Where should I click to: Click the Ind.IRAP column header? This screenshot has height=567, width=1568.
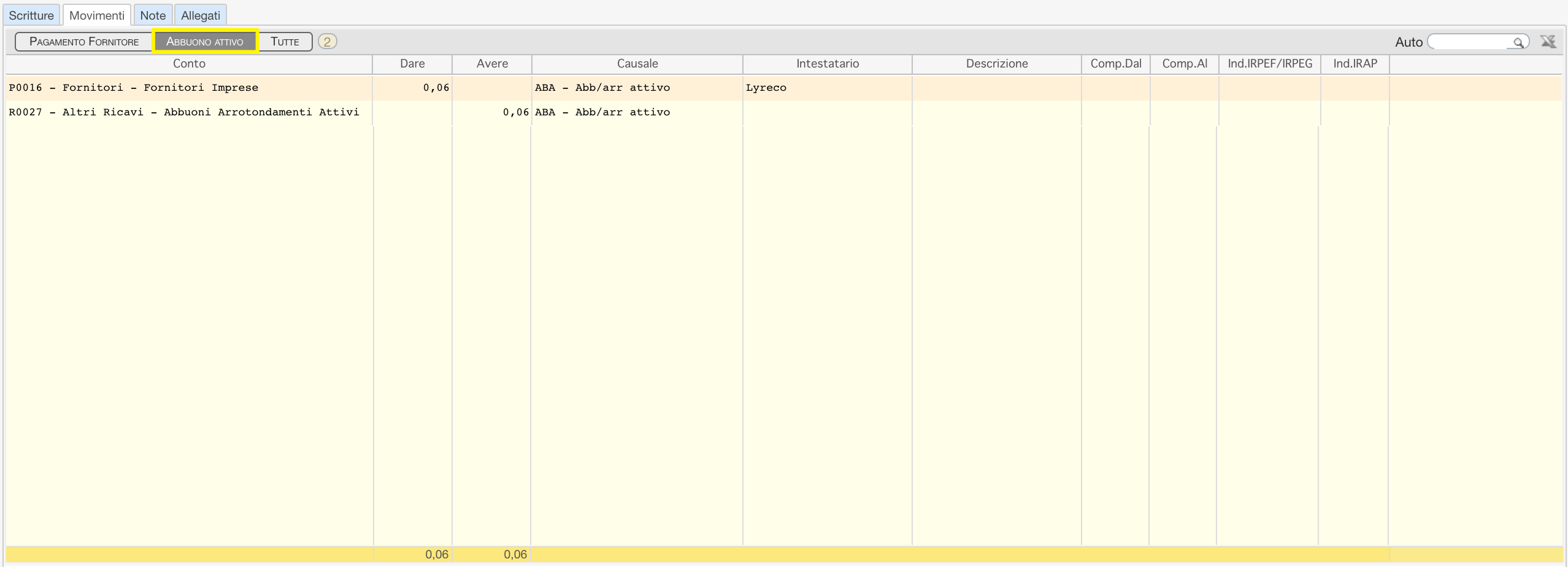click(1355, 64)
